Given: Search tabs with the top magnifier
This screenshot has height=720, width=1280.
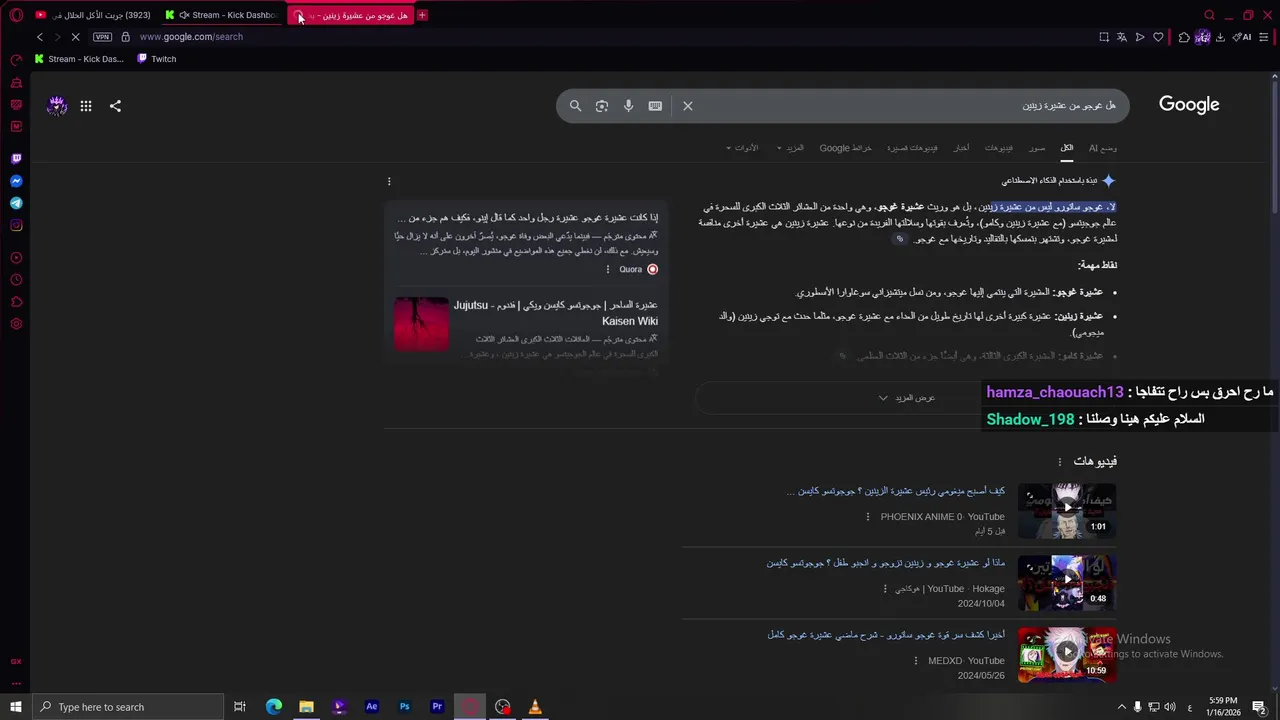Looking at the screenshot, I should click(x=1209, y=15).
